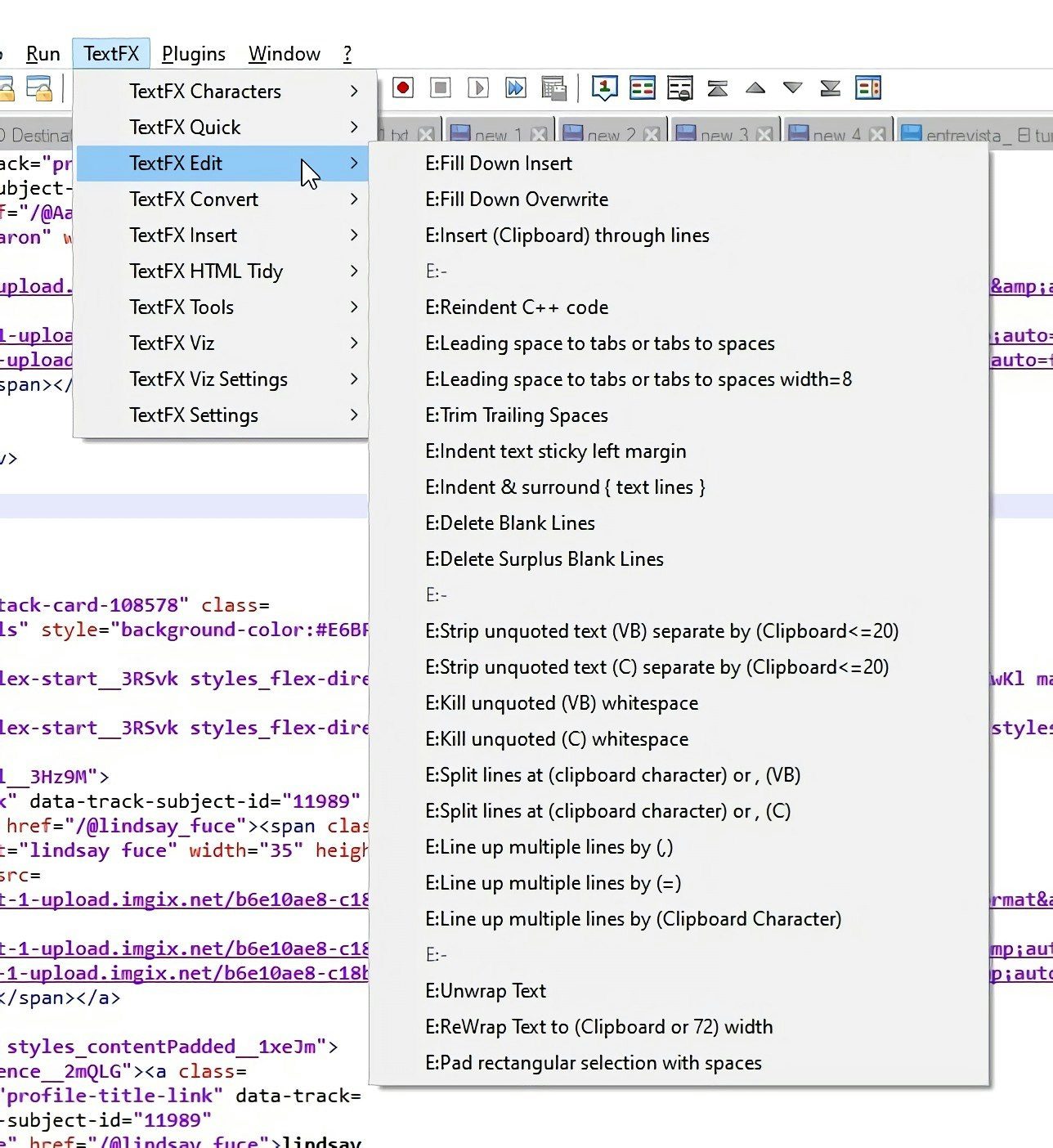
Task: Expand the TextFX Convert submenu arrow
Action: point(354,199)
